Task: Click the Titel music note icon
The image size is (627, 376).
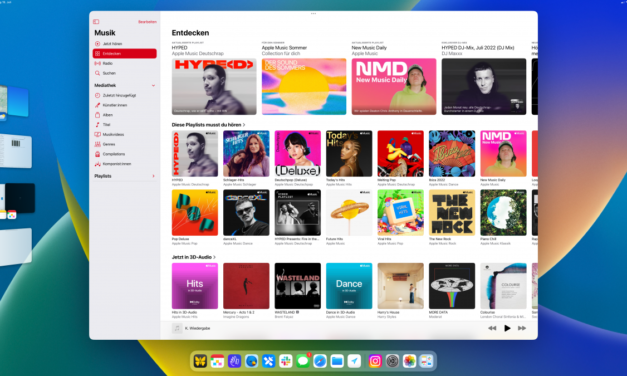Action: pyautogui.click(x=97, y=125)
